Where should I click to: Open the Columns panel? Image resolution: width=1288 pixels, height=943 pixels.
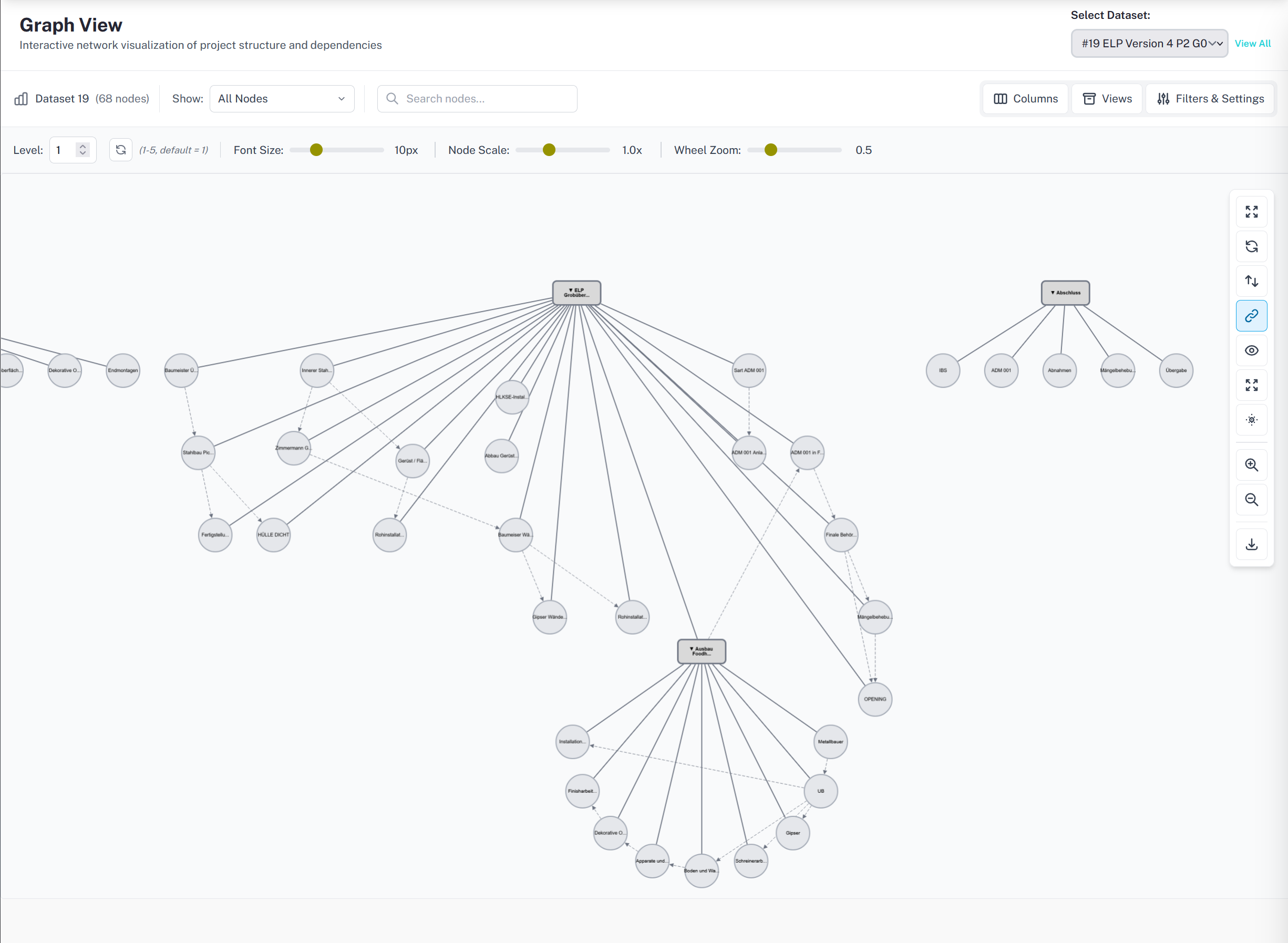(1025, 99)
